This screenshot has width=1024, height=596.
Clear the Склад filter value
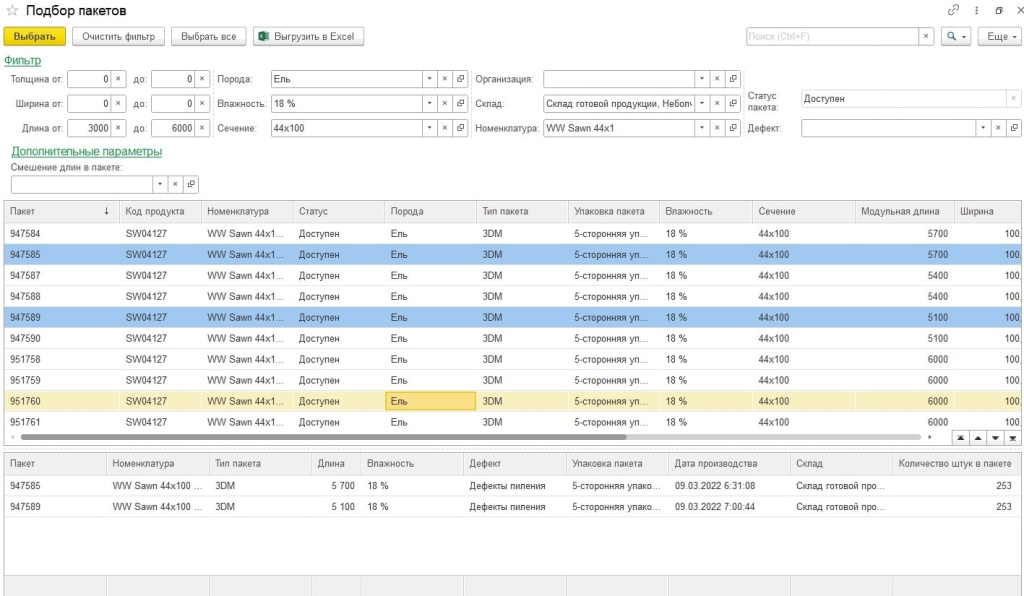click(x=717, y=104)
